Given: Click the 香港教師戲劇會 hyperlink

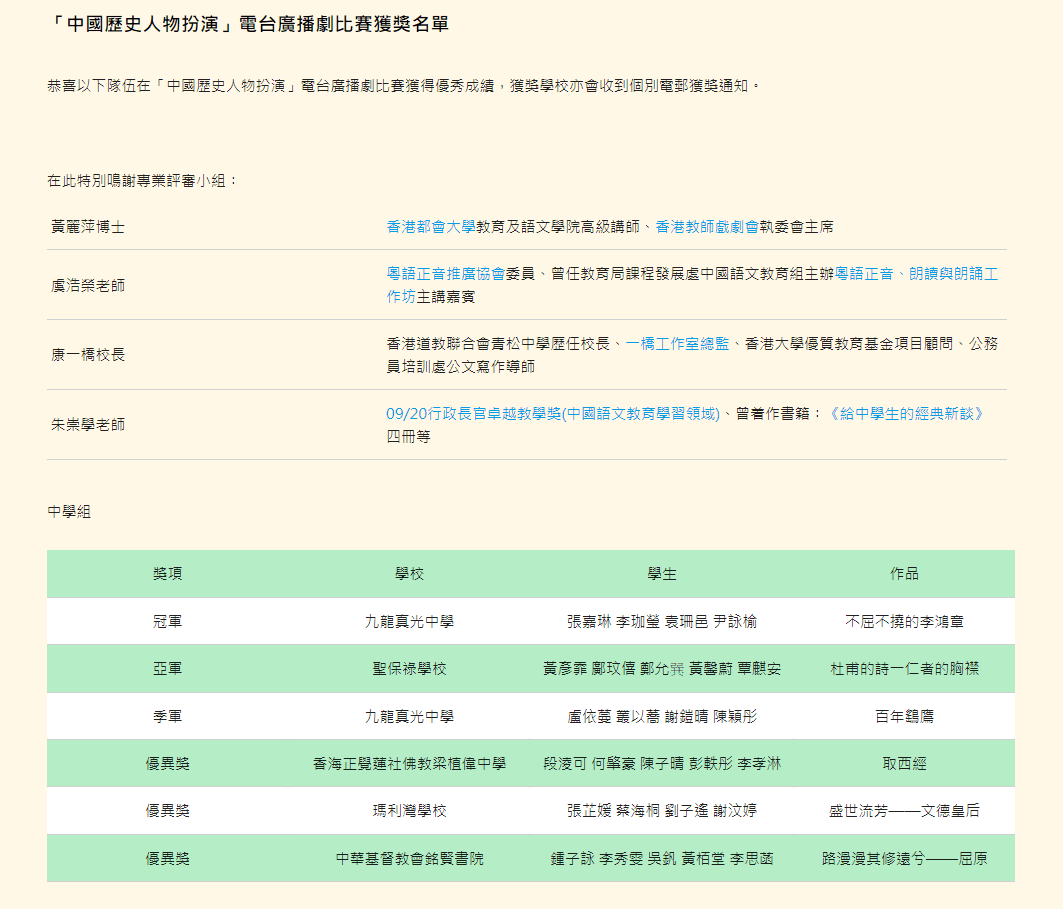Looking at the screenshot, I should pyautogui.click(x=707, y=227).
